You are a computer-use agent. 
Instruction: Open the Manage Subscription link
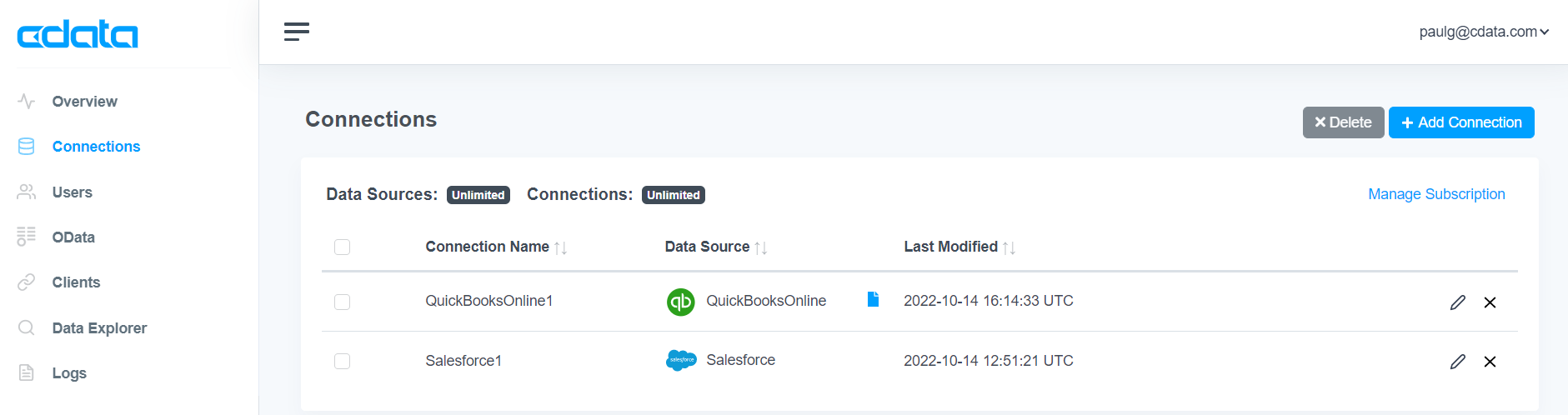[1436, 194]
